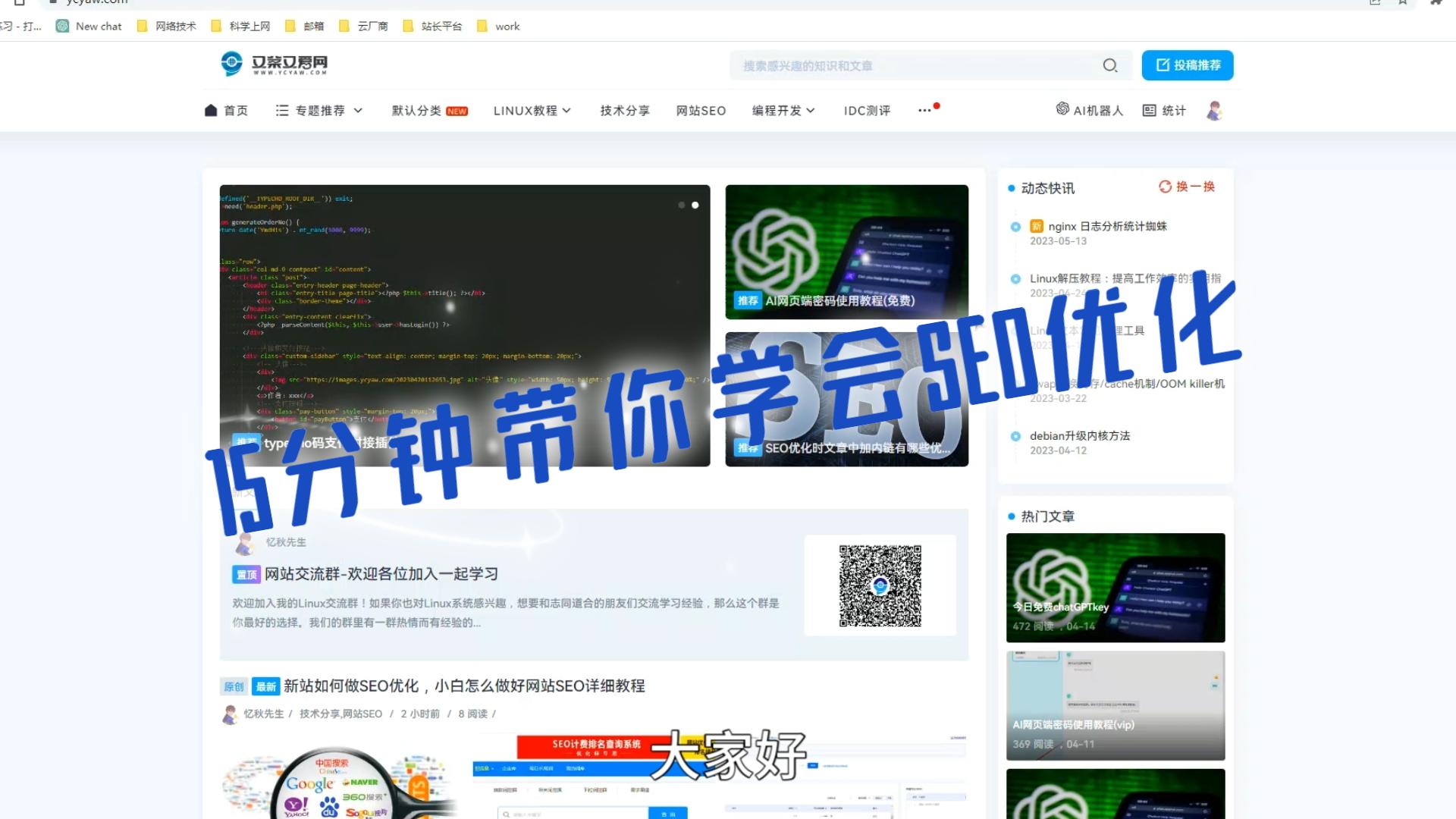
Task: Click the AI机器人 icon
Action: tap(1062, 110)
